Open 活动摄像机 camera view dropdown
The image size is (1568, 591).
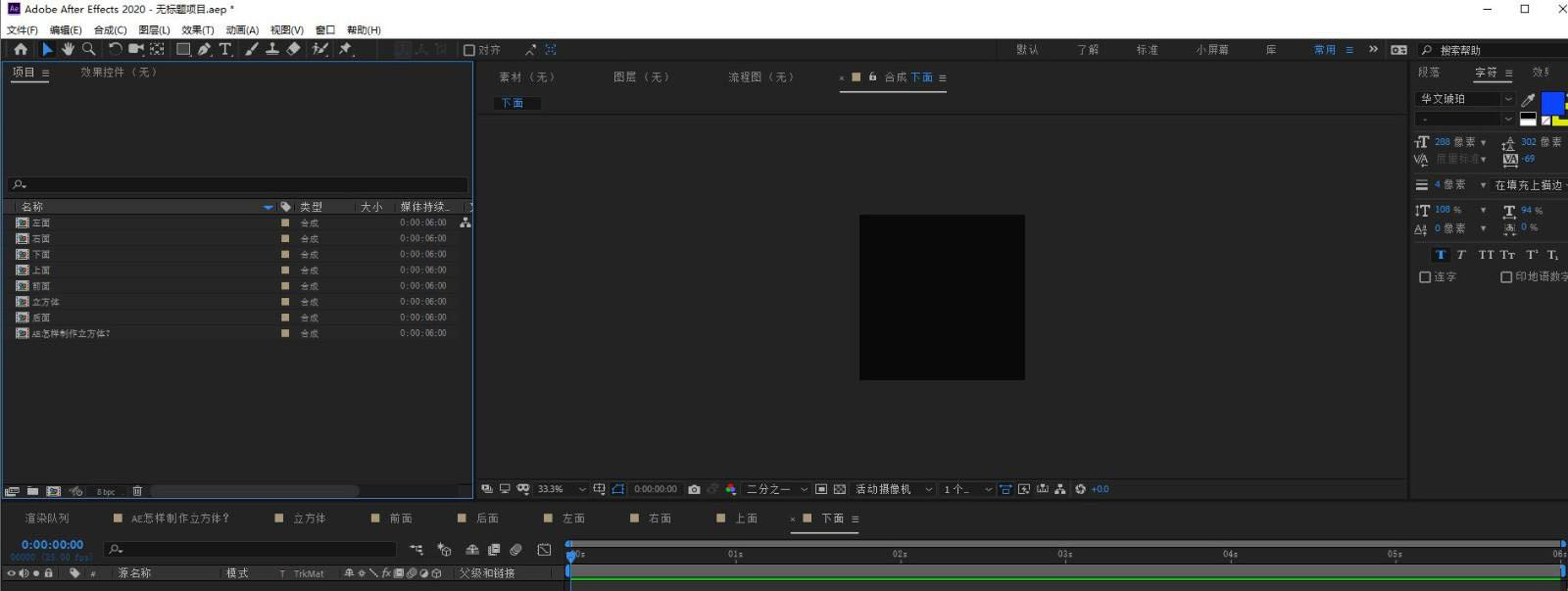(894, 489)
